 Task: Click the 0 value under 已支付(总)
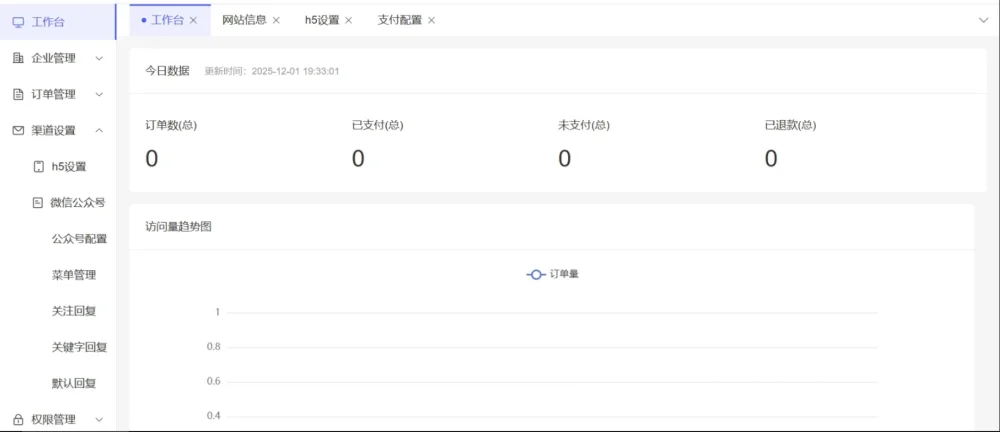tap(358, 158)
